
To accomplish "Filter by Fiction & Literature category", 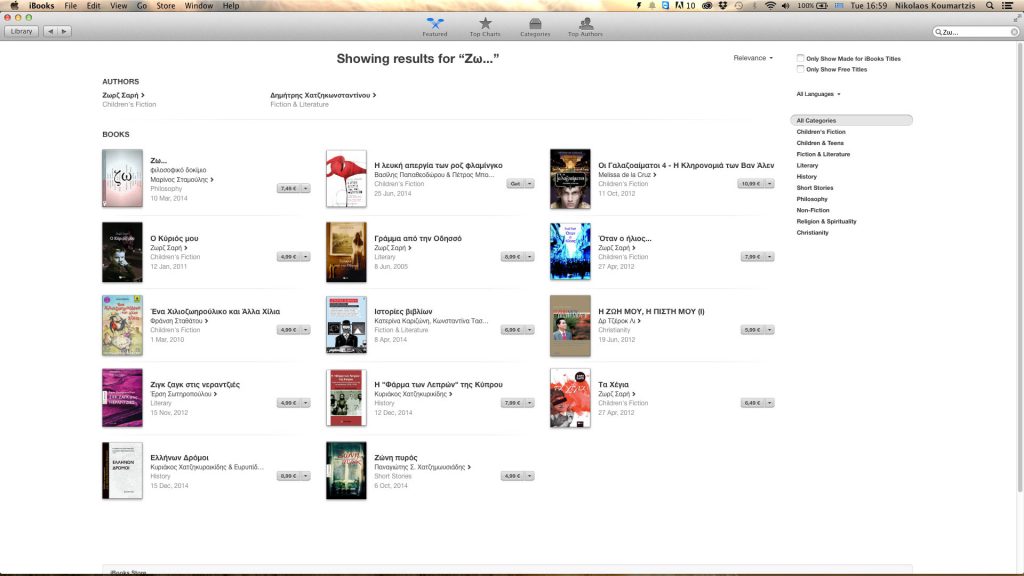I will point(823,154).
